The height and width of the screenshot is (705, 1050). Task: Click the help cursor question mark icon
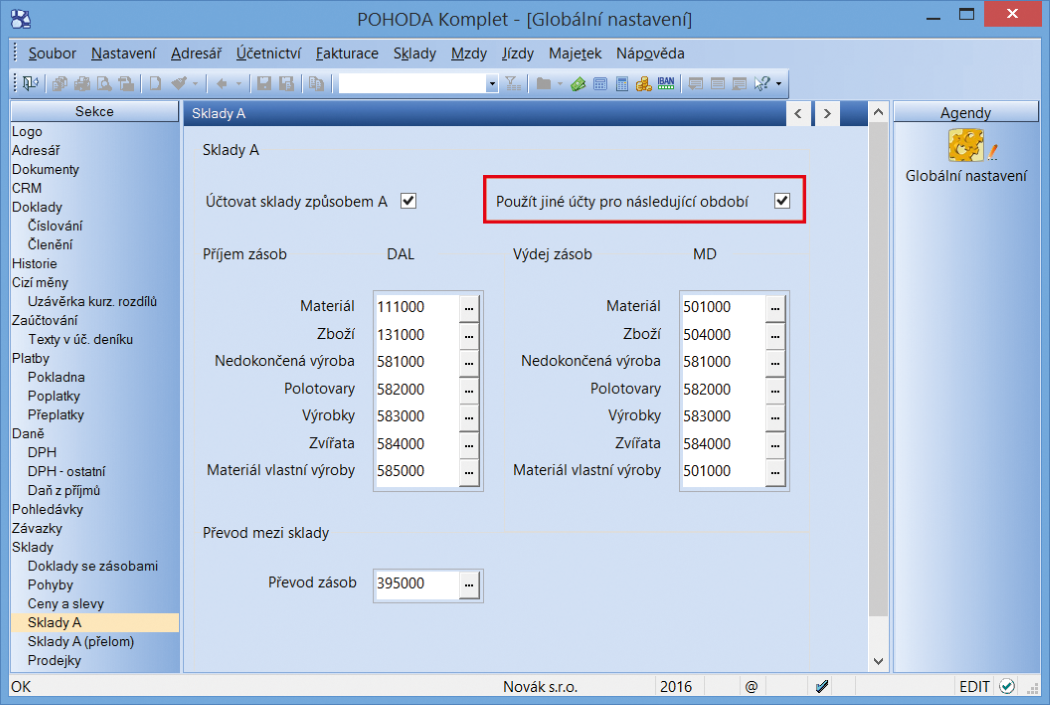pyautogui.click(x=762, y=84)
